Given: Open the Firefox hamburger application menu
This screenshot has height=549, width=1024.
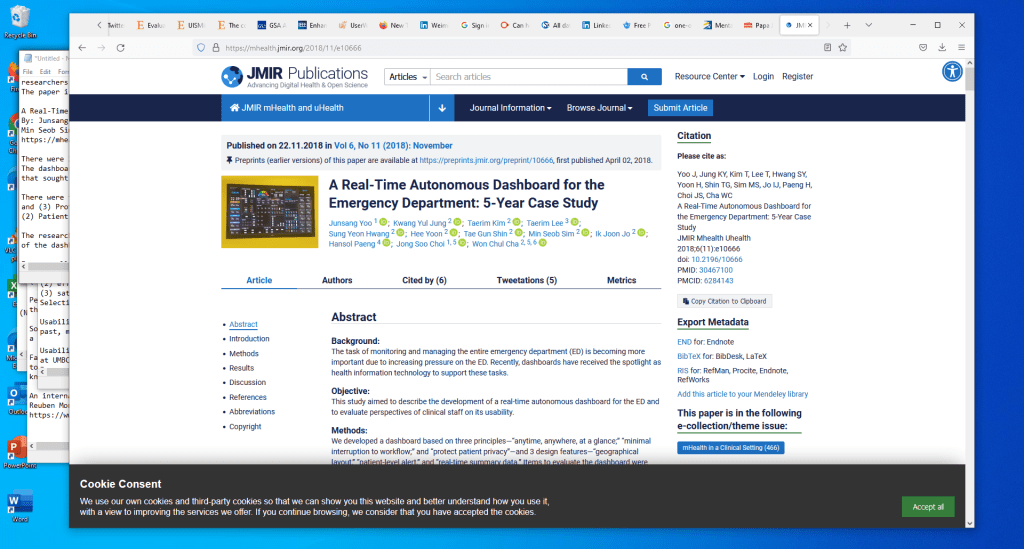Looking at the screenshot, I should [x=961, y=47].
